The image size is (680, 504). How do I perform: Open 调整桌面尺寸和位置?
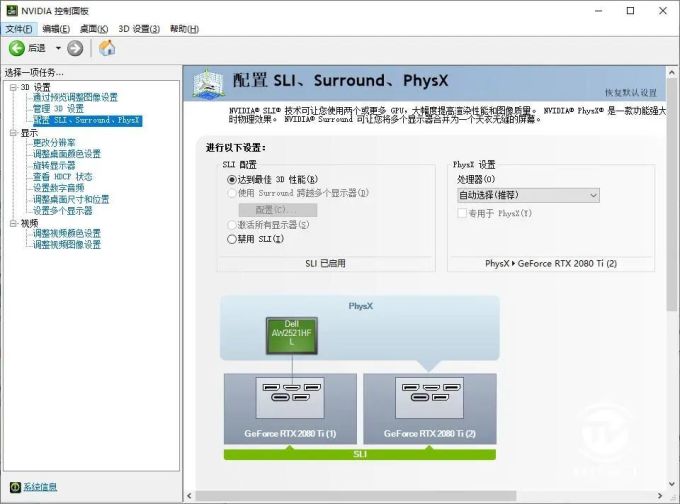71,199
